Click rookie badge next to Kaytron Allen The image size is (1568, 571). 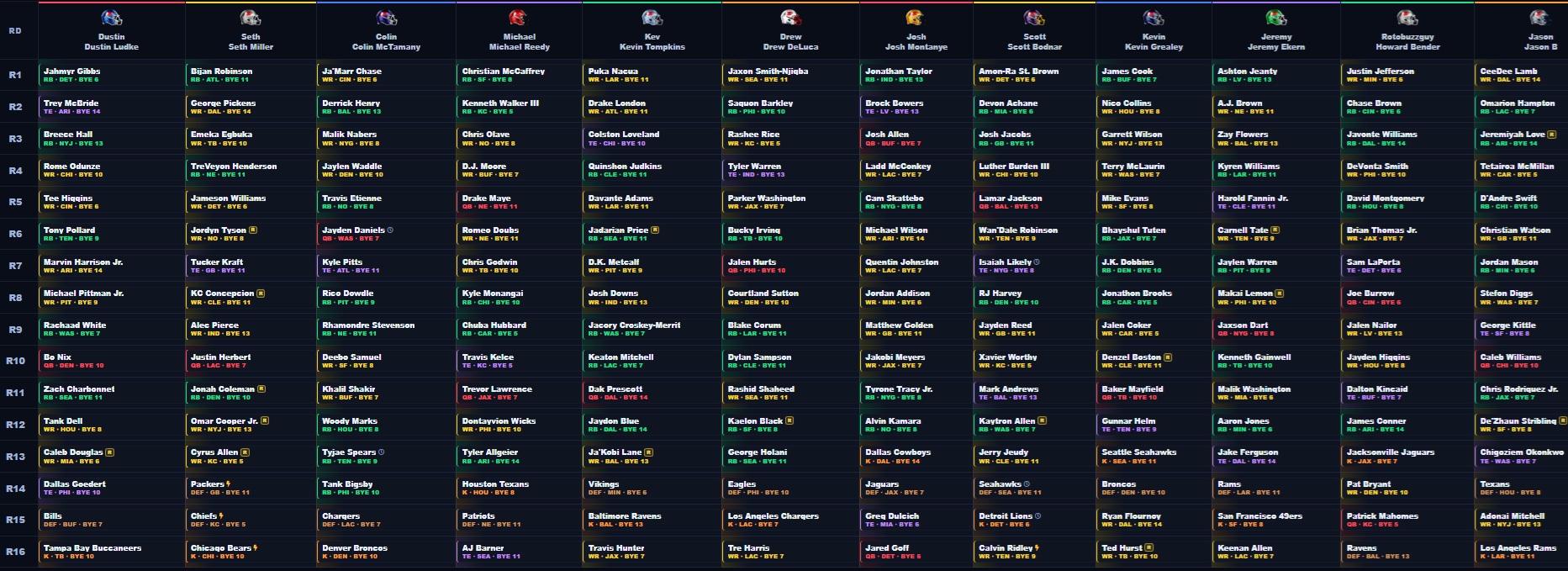(x=1043, y=420)
